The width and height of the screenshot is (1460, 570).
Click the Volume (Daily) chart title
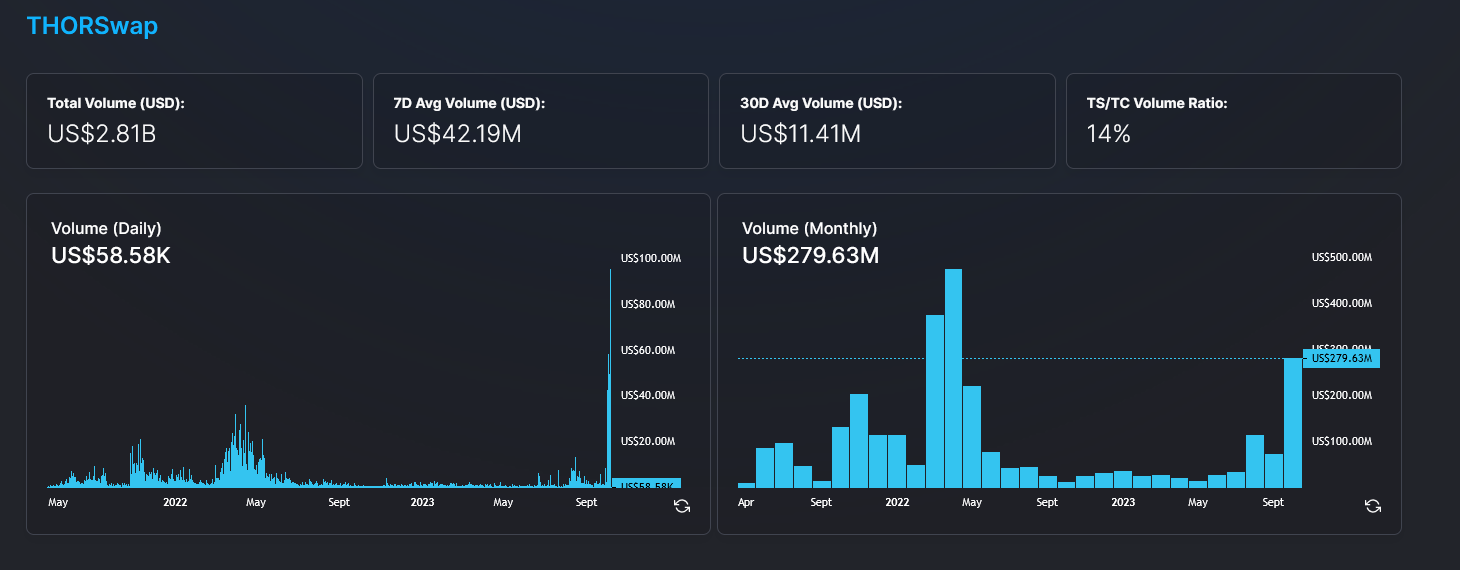(x=106, y=228)
